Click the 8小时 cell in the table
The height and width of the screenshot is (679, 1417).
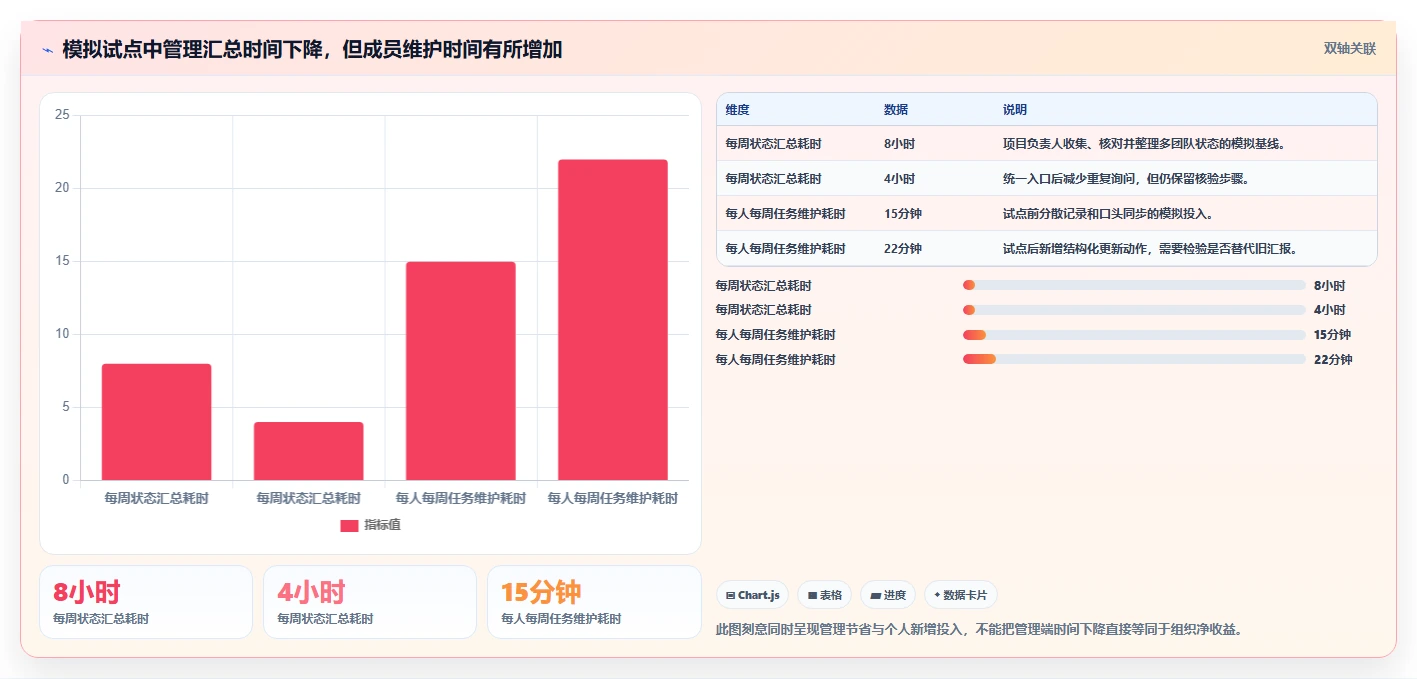(899, 144)
